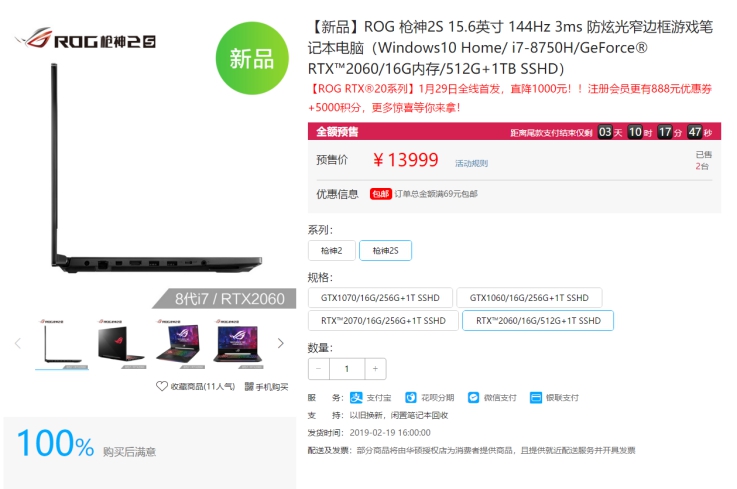Screen dimensions: 737x489
Task: Click the red 包邮 free shipping badge
Action: (381, 194)
